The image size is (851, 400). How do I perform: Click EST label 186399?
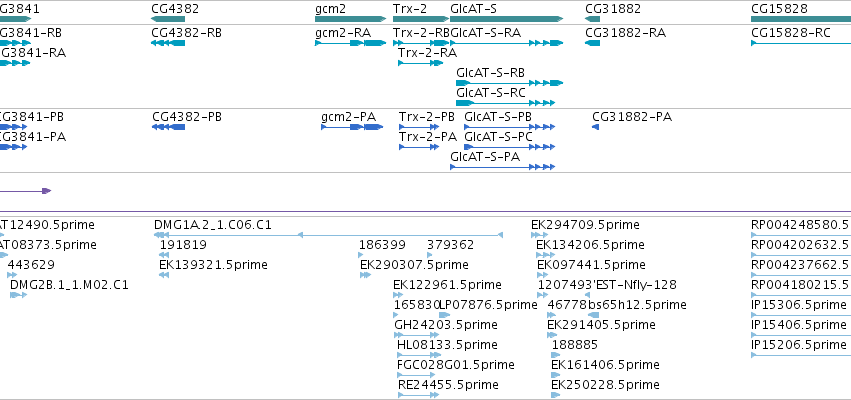click(382, 245)
